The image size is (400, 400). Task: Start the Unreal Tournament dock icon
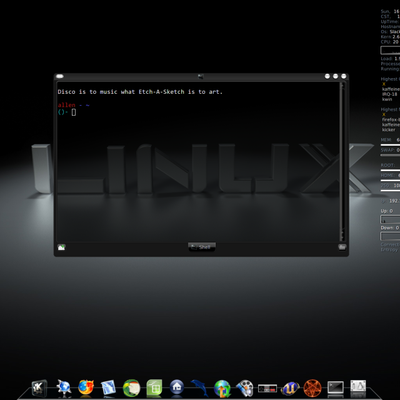coord(290,388)
